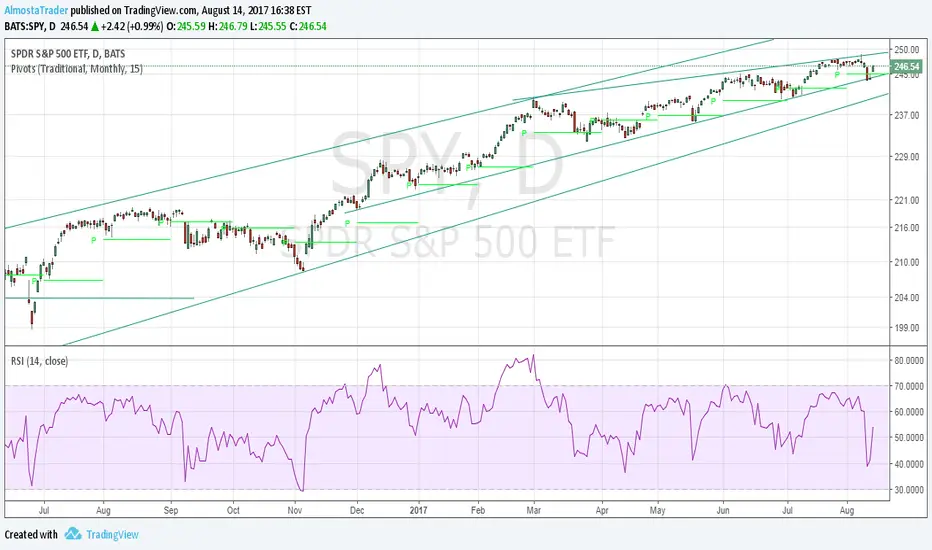Click the Pivots (Traditional, Monthly, 15) legend
This screenshot has height=550, width=932.
(x=77, y=69)
